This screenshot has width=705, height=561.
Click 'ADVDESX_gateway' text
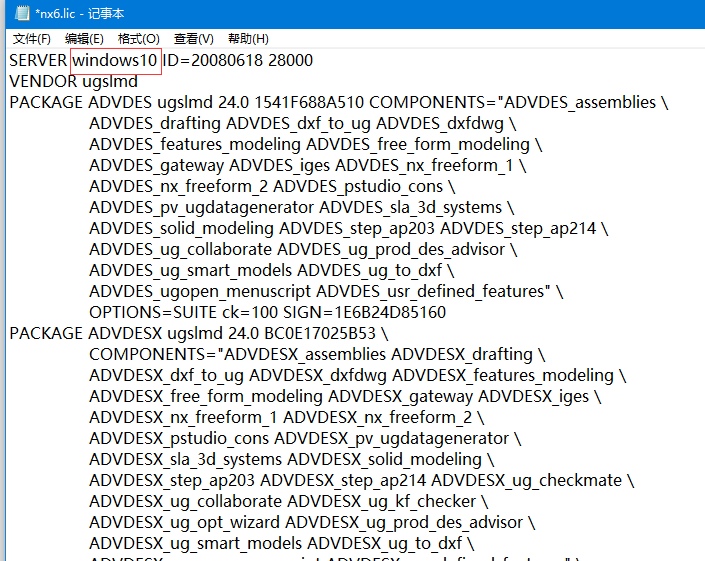point(401,396)
